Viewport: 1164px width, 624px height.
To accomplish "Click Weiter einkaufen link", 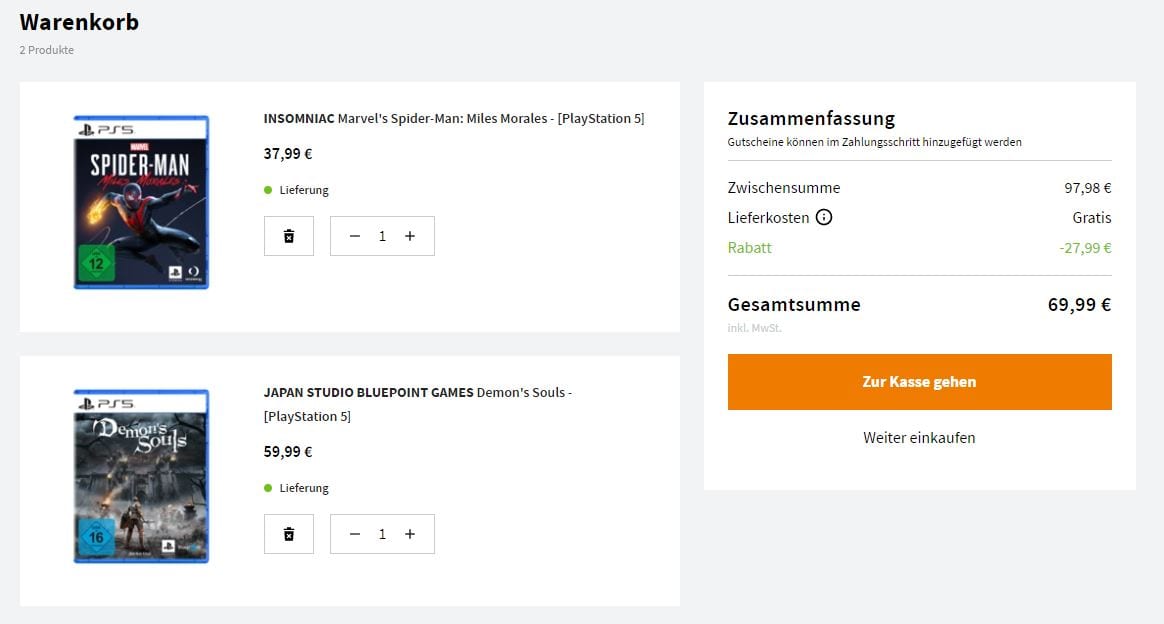I will click(x=919, y=437).
